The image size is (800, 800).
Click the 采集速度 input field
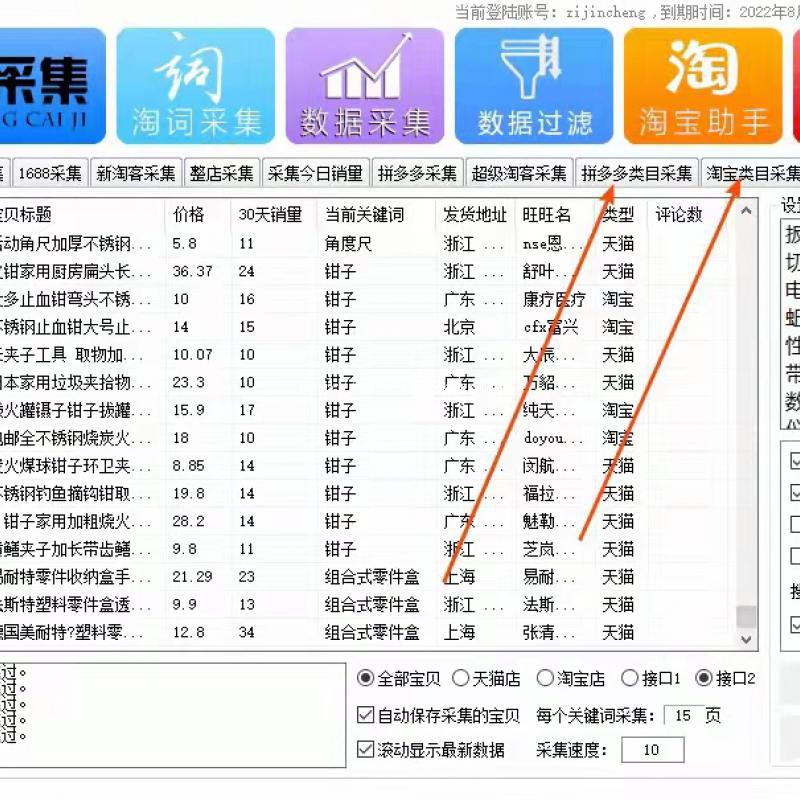[653, 749]
